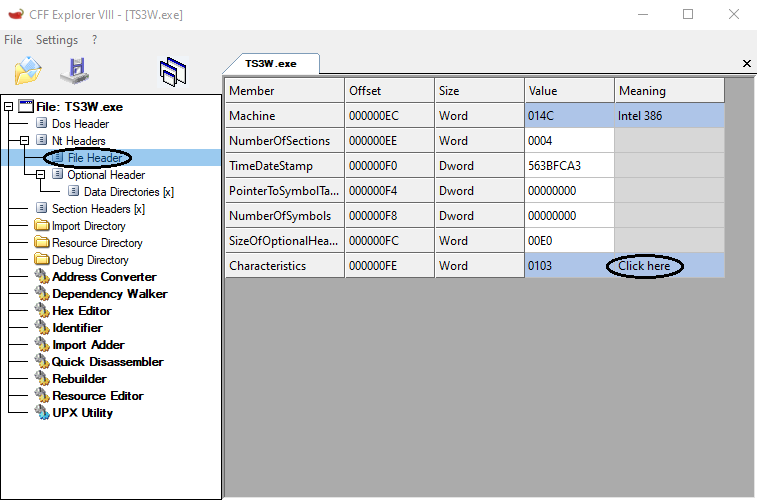Select File Header in the tree
The width and height of the screenshot is (757, 500).
coord(95,158)
